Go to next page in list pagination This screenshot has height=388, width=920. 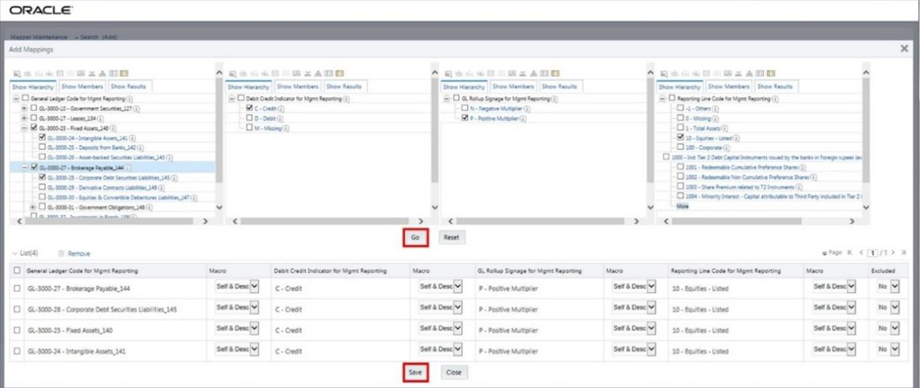[x=893, y=252]
